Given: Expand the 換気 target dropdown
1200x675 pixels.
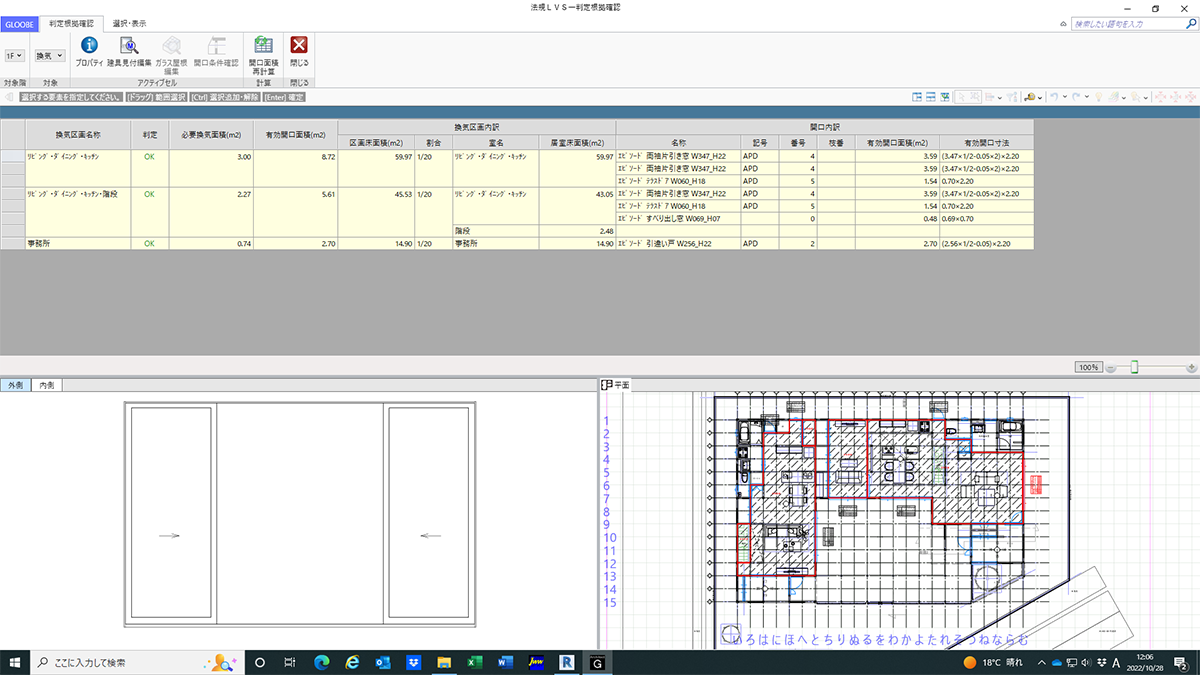Looking at the screenshot, I should click(49, 56).
